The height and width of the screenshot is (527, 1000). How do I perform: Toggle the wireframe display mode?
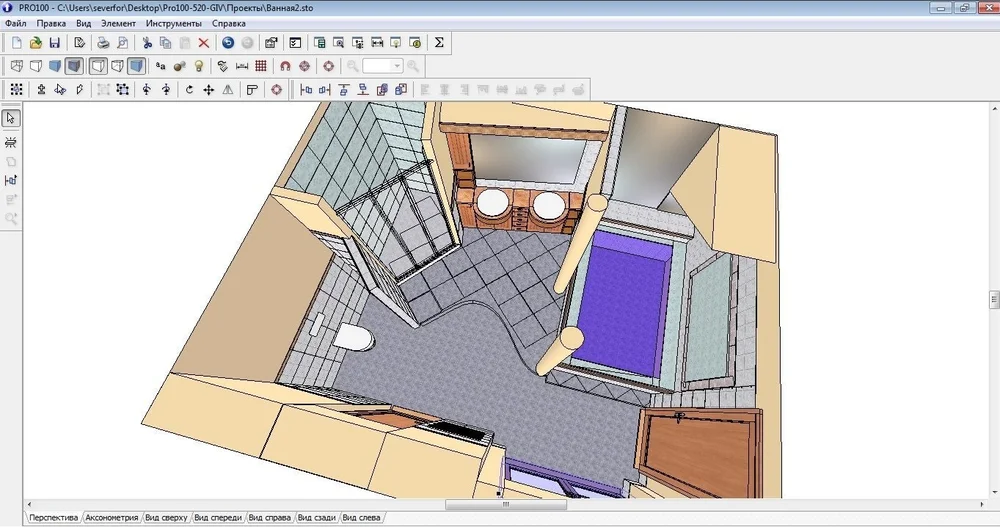pyautogui.click(x=16, y=66)
